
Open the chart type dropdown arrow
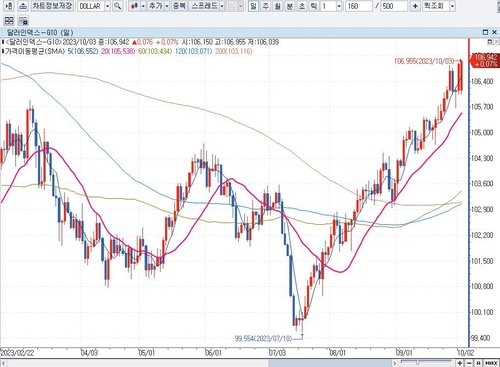[x=143, y=6]
